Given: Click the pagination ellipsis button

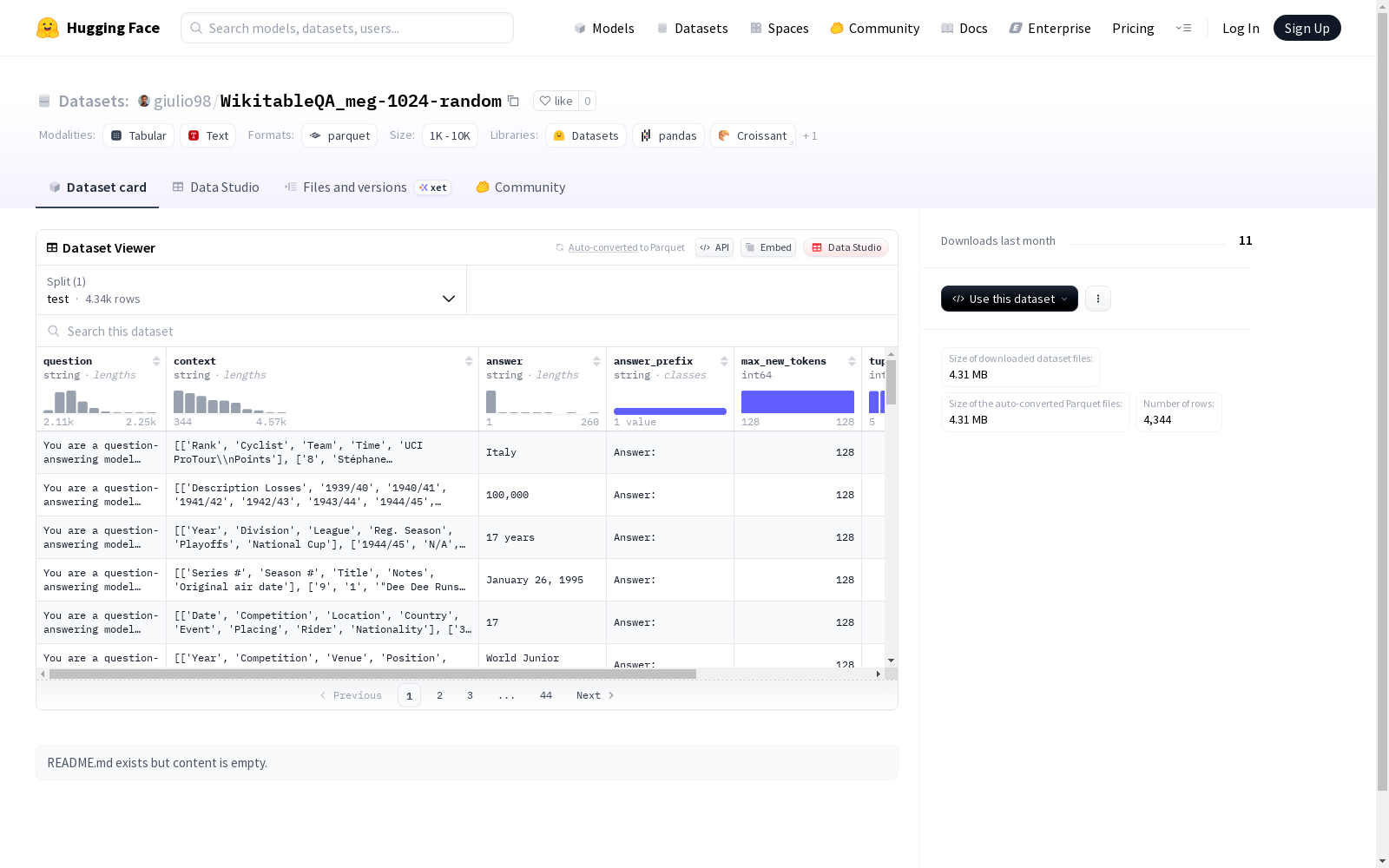Looking at the screenshot, I should pos(507,695).
